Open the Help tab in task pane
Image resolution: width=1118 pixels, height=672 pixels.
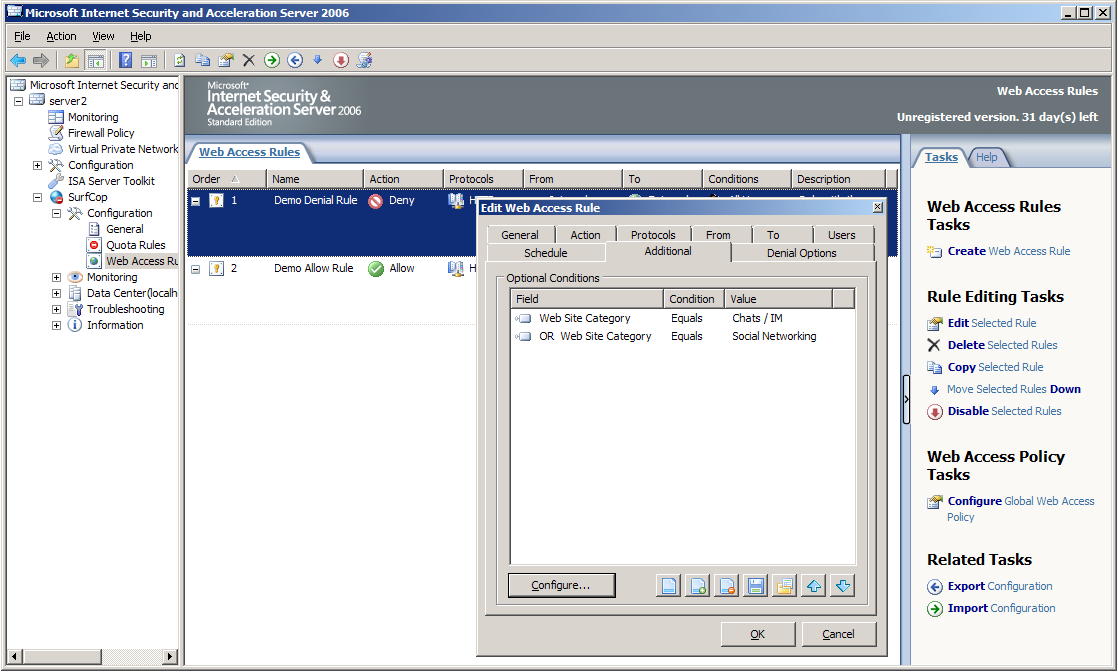987,157
